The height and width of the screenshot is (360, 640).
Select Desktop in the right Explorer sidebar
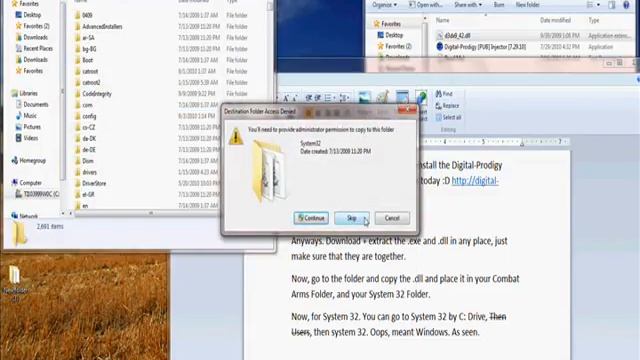pos(390,35)
